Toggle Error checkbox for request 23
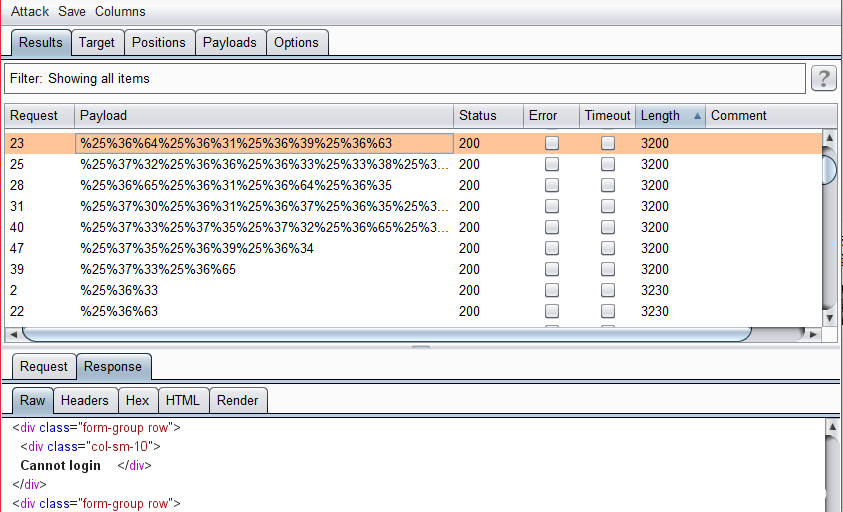Screen dimensions: 843x512 (x=552, y=143)
